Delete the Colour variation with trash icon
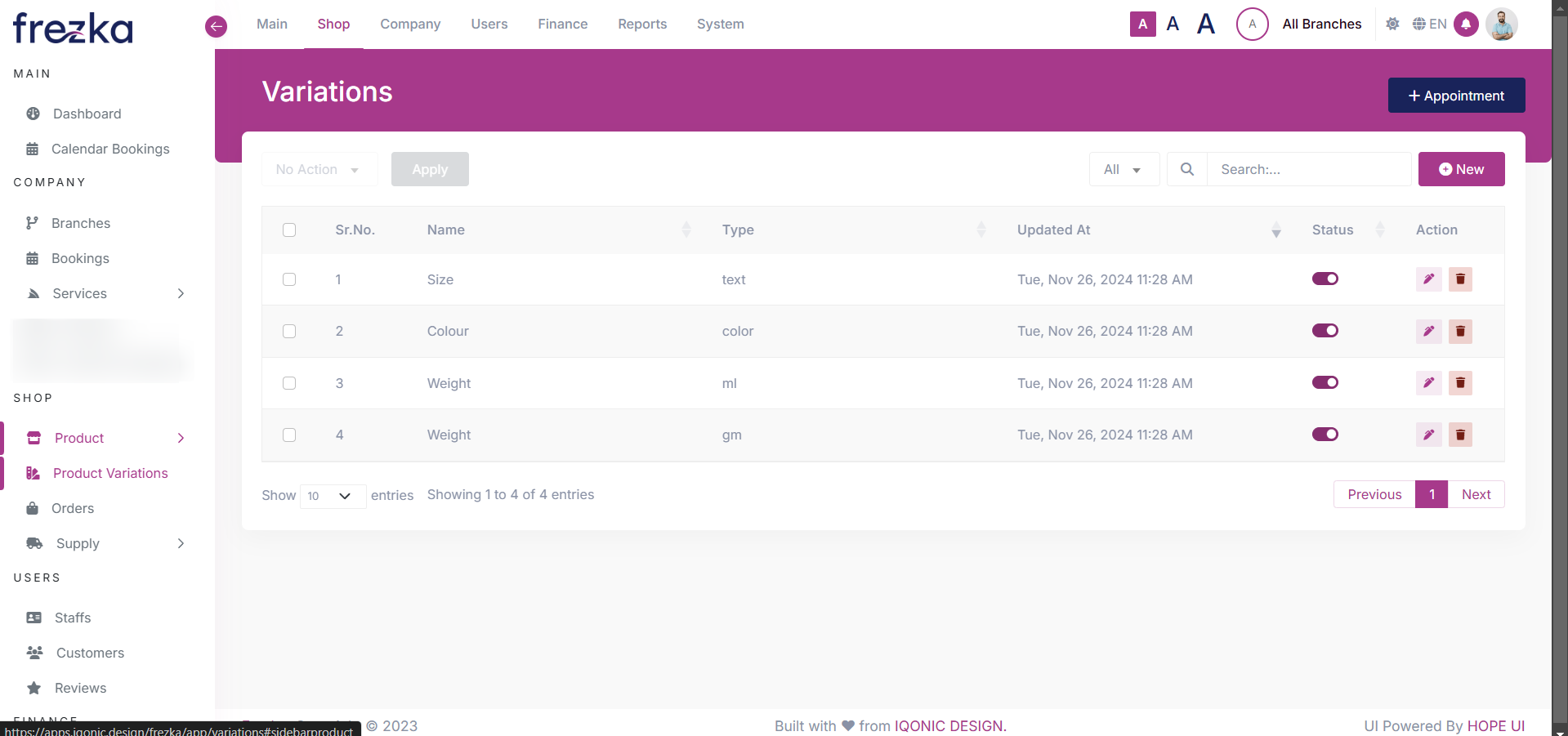The image size is (1568, 736). pyautogui.click(x=1460, y=331)
